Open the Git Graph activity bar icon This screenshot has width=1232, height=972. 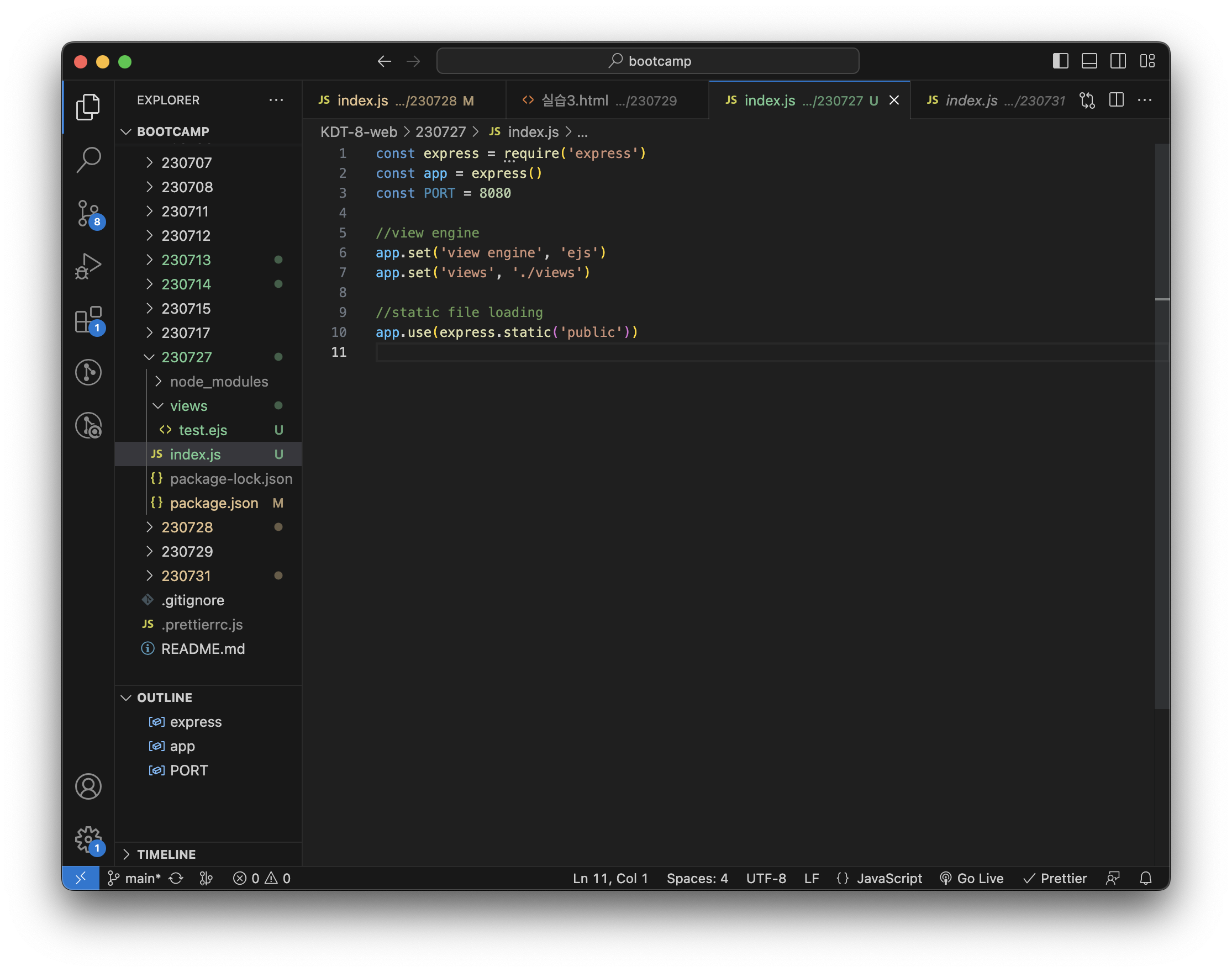88,372
